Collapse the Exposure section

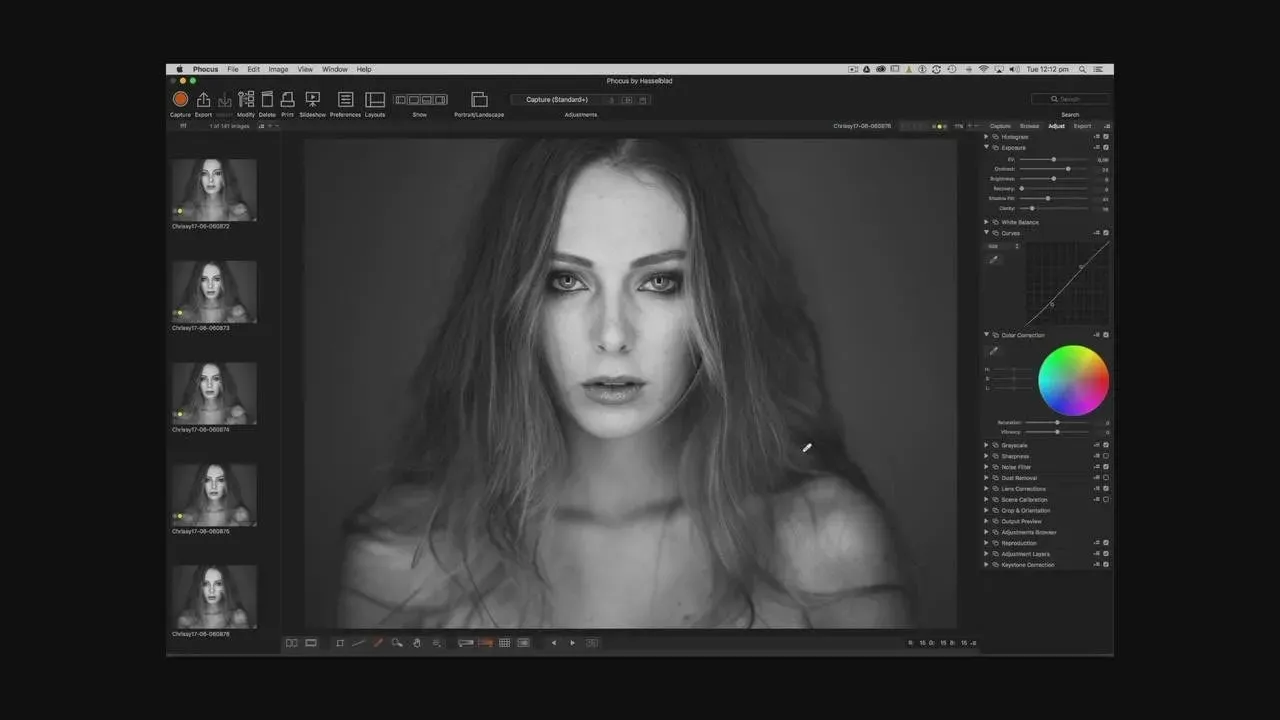click(986, 147)
